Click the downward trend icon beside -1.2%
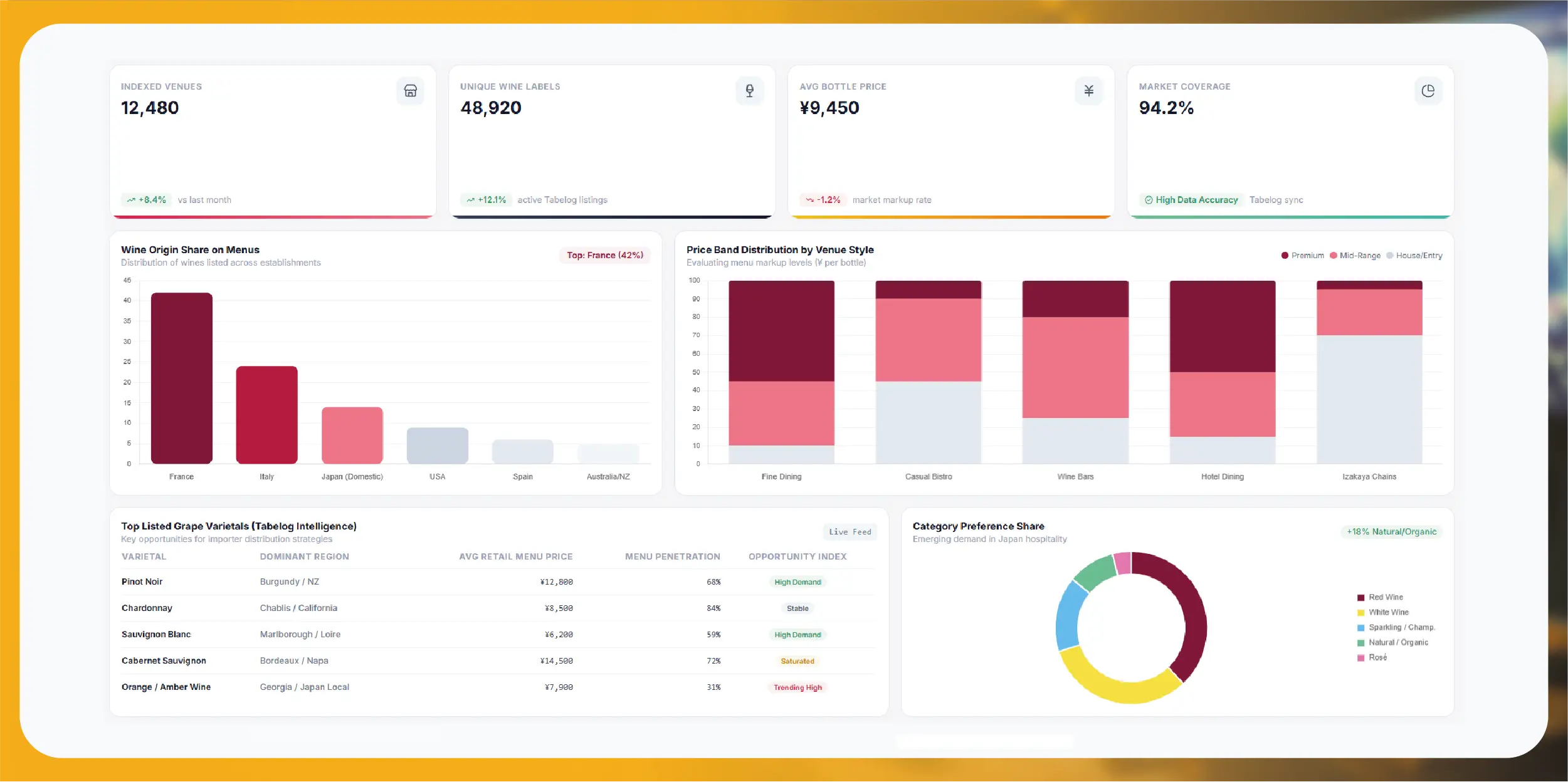The width and height of the screenshot is (1568, 782). (x=809, y=201)
